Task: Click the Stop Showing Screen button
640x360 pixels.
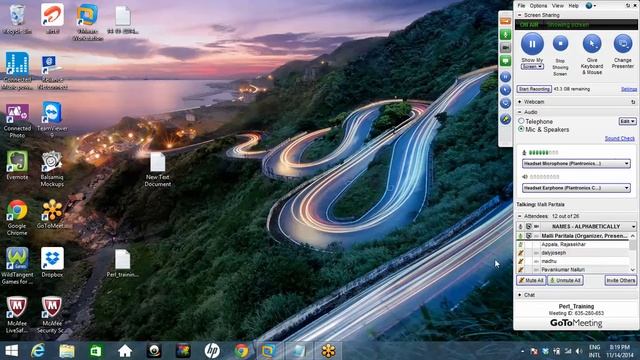Action: [560, 43]
